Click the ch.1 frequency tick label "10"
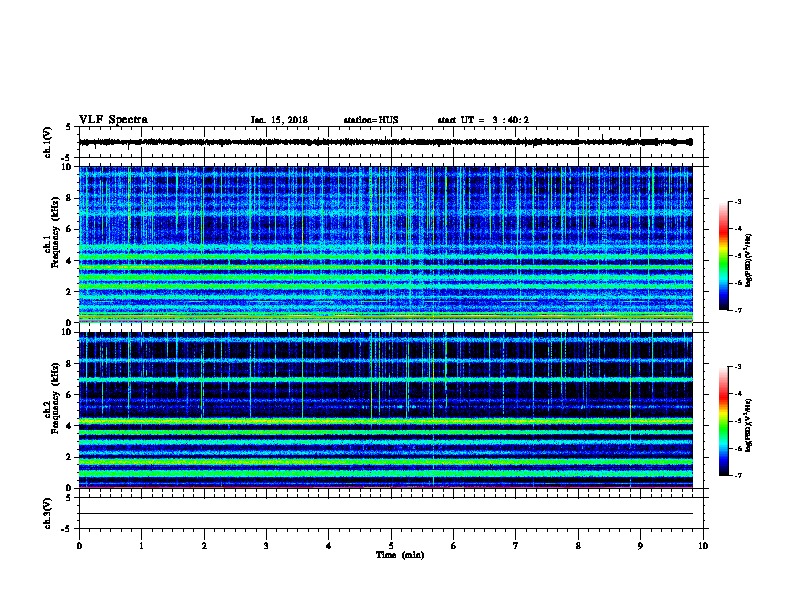Viewport: 792px width, 612px height. coord(67,167)
